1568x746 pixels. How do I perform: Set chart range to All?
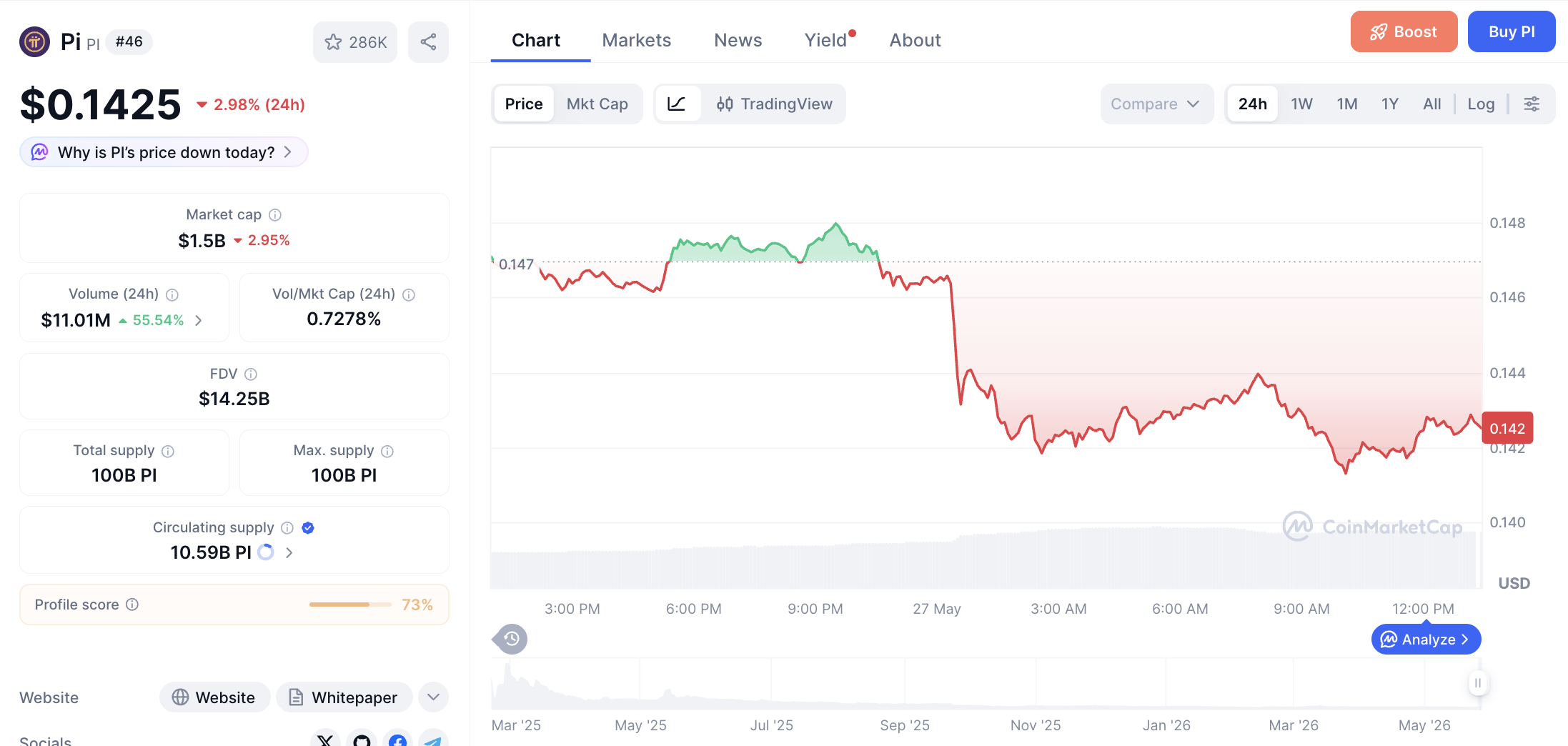click(1432, 104)
